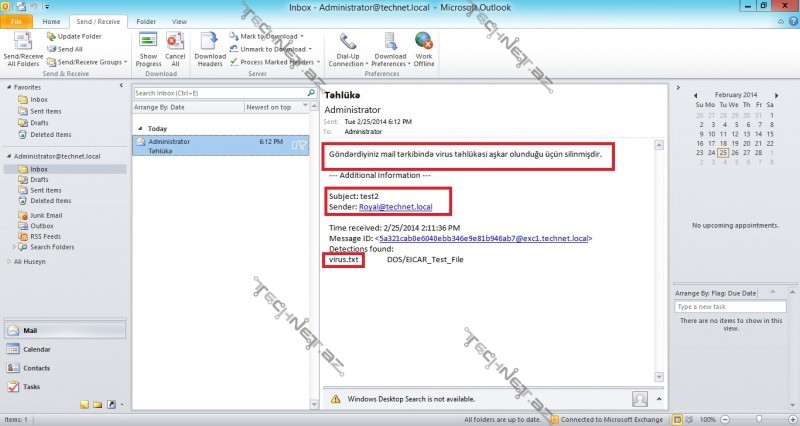Click the Message ID link

point(483,238)
